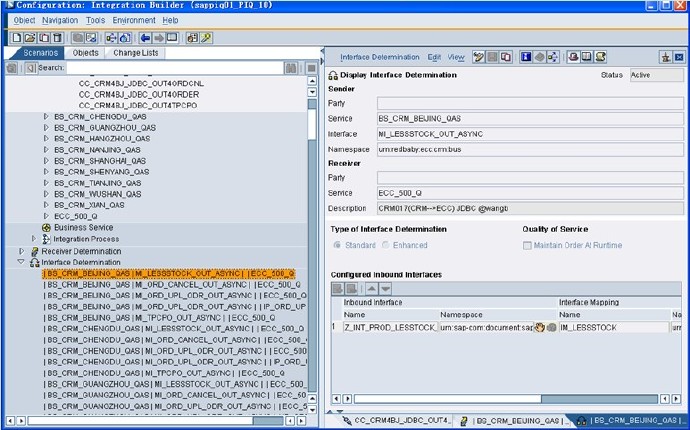Expand BS_CRM_HANGZHOU_QAS tree node
Viewport: 690px width, 430px height.
pos(46,139)
